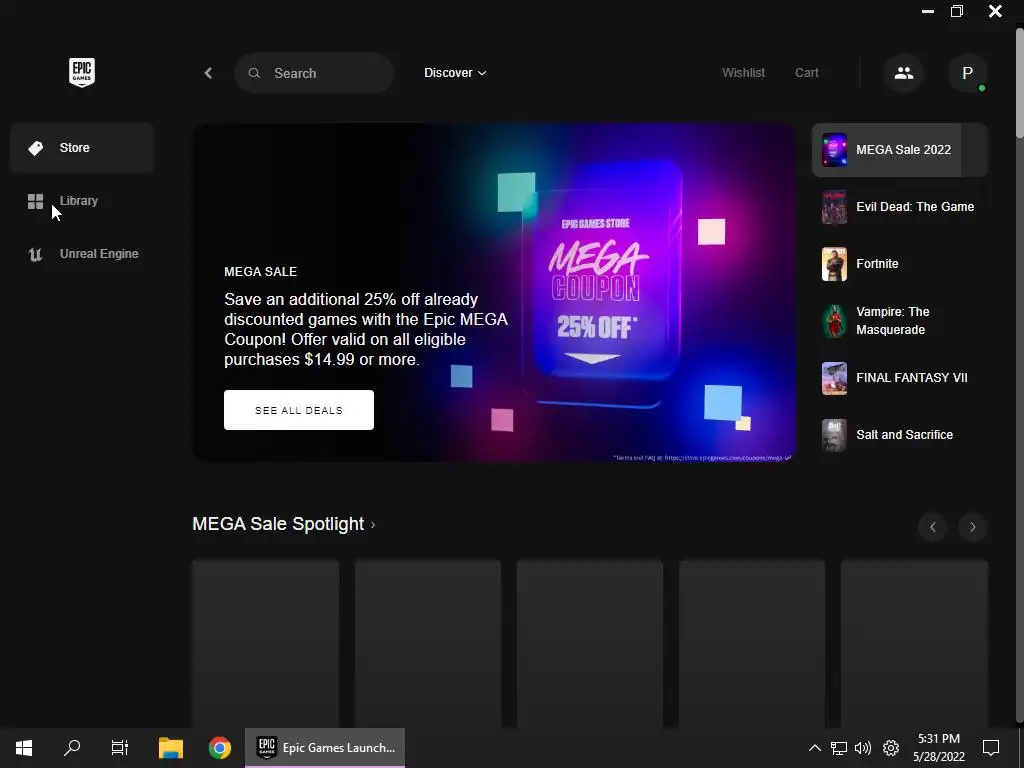Open the Friends list icon
Screen dimensions: 1024x768
pyautogui.click(x=904, y=73)
